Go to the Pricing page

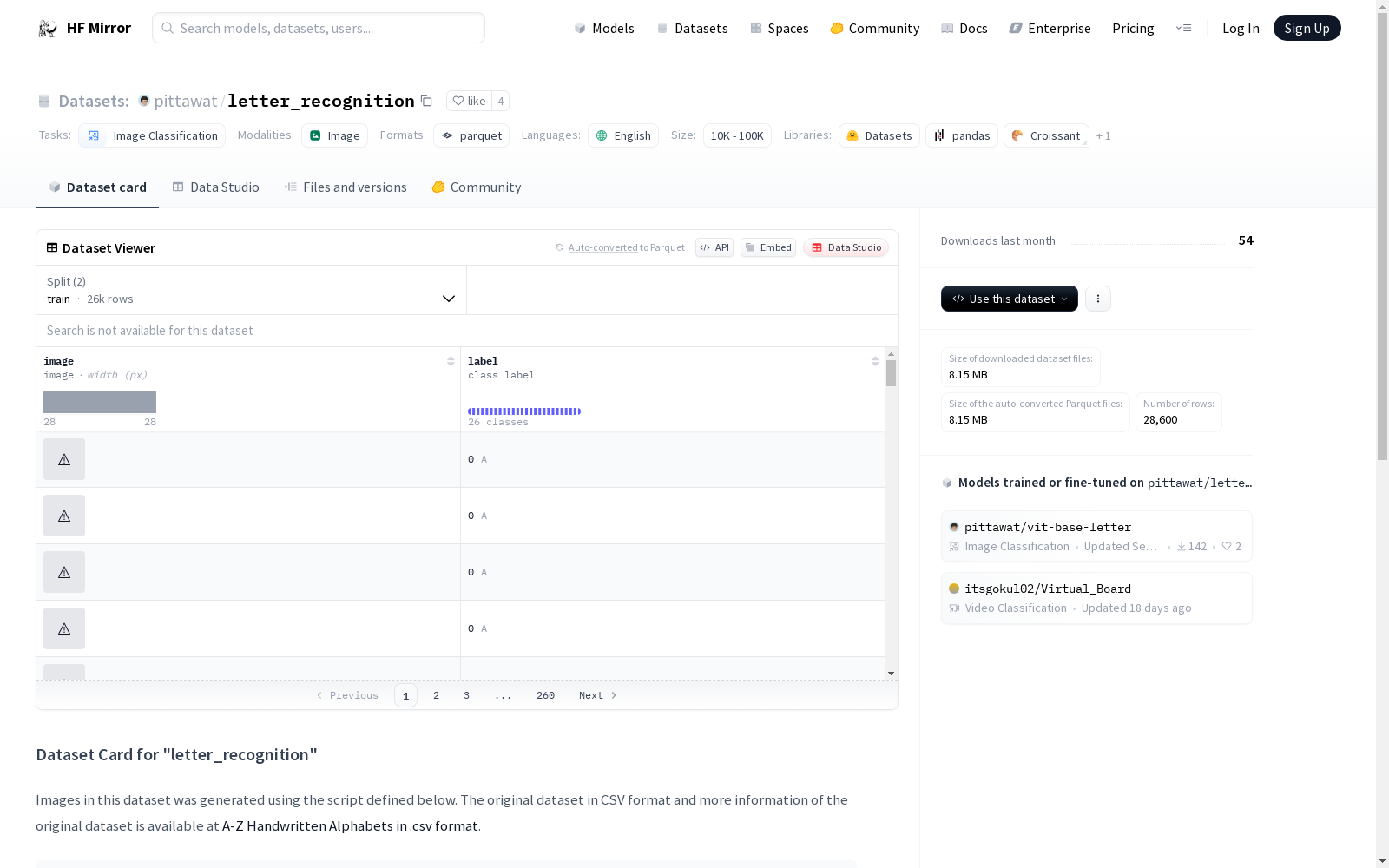pyautogui.click(x=1133, y=28)
